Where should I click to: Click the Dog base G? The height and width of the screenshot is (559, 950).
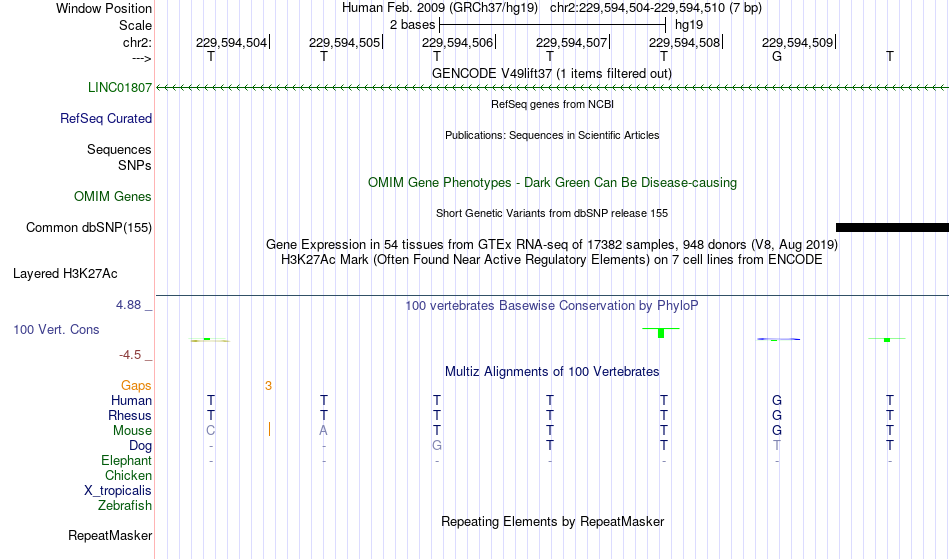coord(437,446)
